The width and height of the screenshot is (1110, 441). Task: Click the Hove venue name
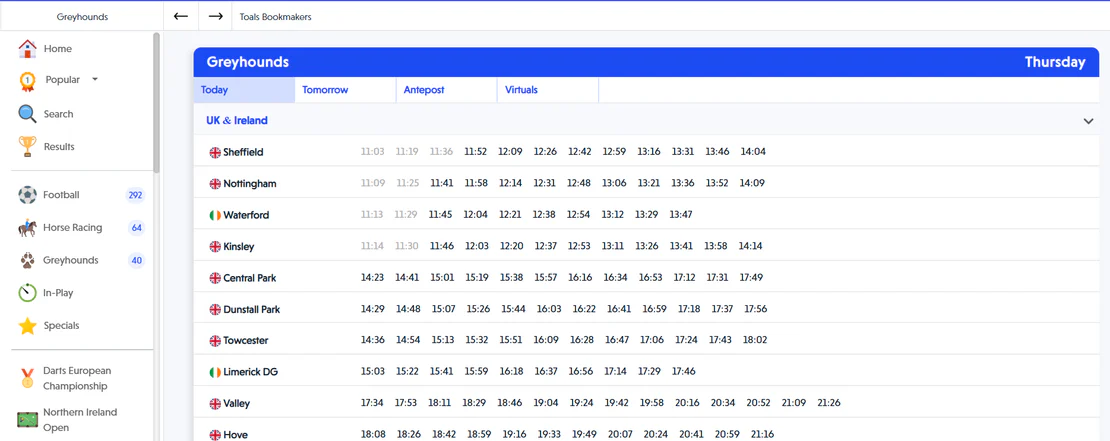click(x=235, y=435)
